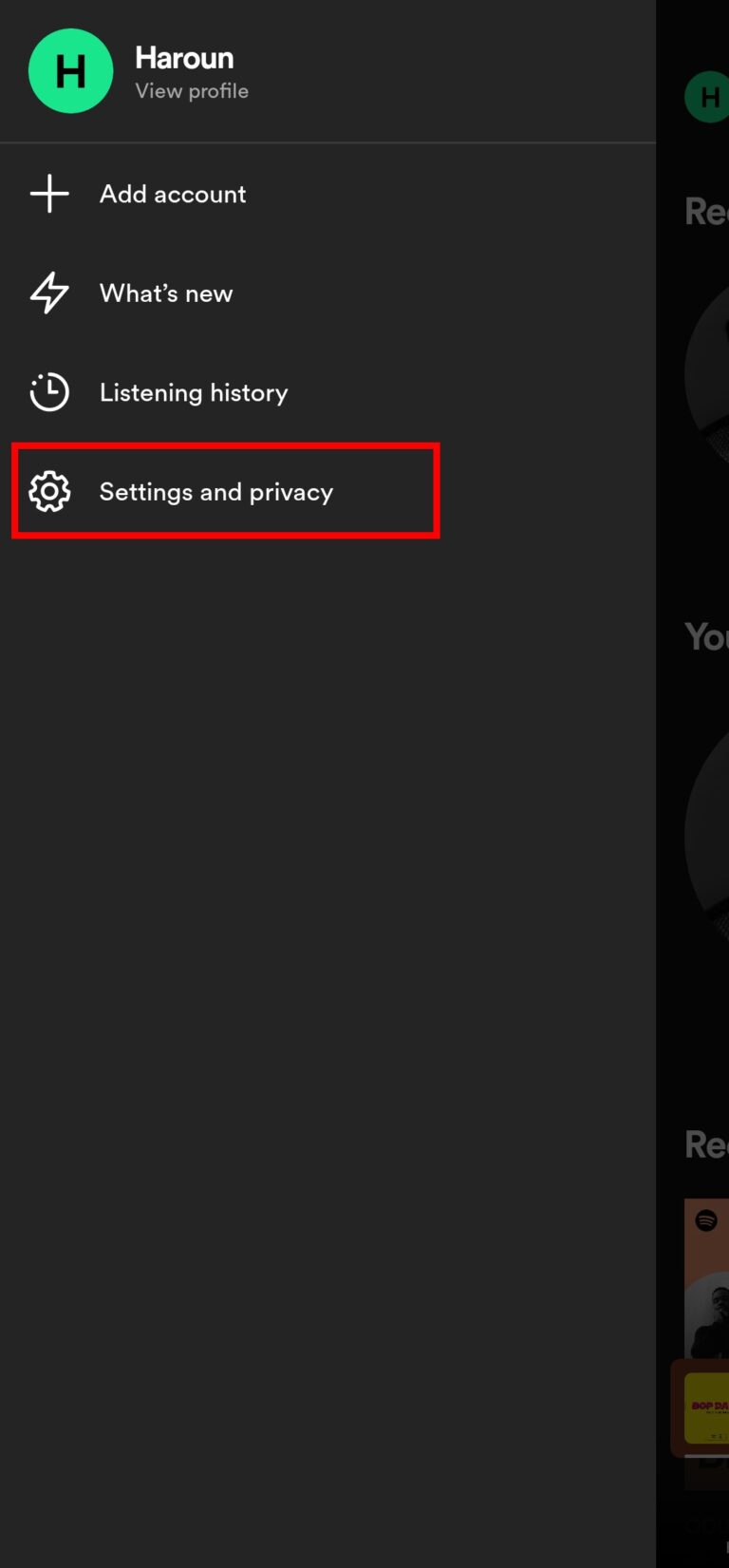Tap Haroun's green H avatar in the drawer
Screen dimensions: 729x1568
point(71,70)
